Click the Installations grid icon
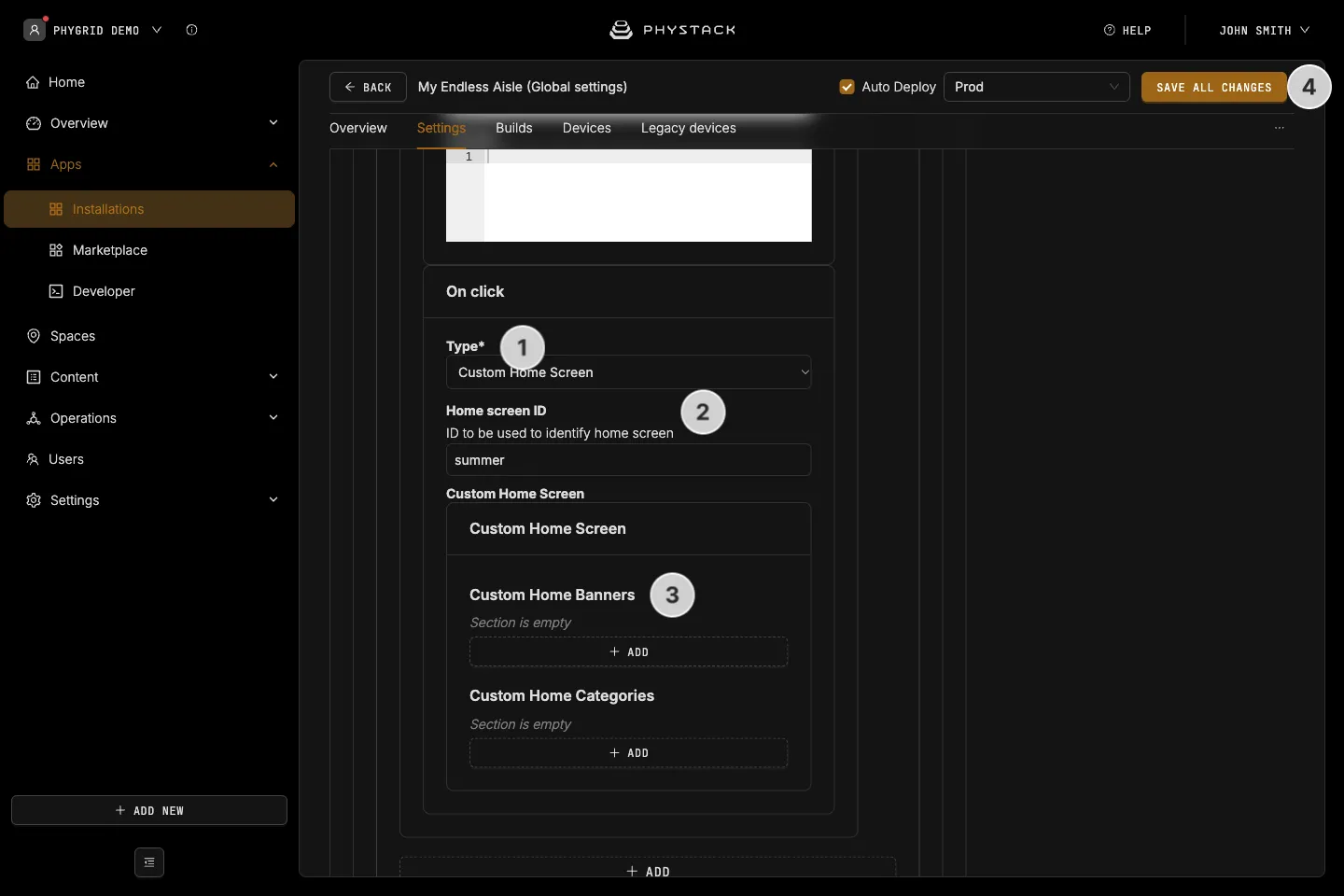The height and width of the screenshot is (896, 1344). pos(56,209)
